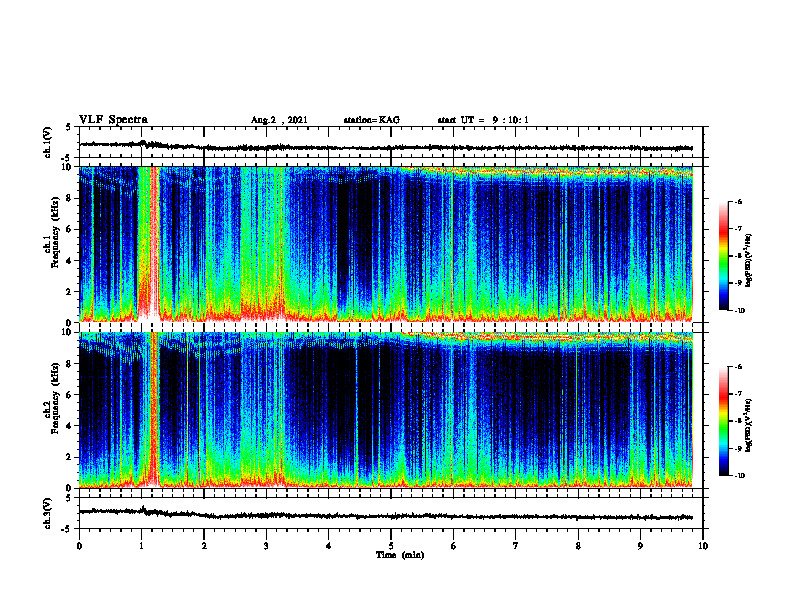Click the "-6" label on ch.2 colorbar
This screenshot has width=792, height=612.
738,367
